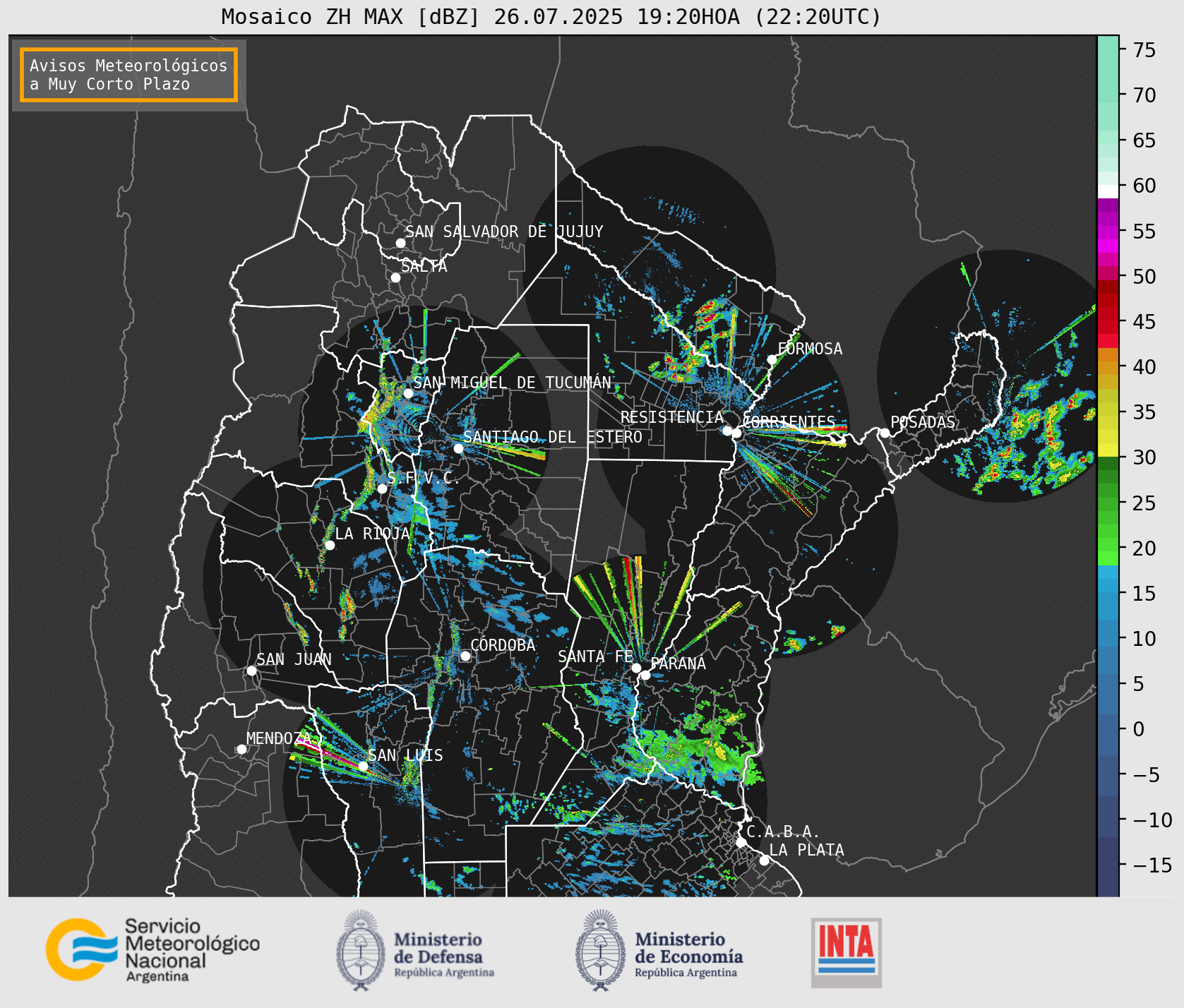Click the Servicio Meteorológico Nacional logo
Image resolution: width=1184 pixels, height=1008 pixels.
pyautogui.click(x=153, y=950)
